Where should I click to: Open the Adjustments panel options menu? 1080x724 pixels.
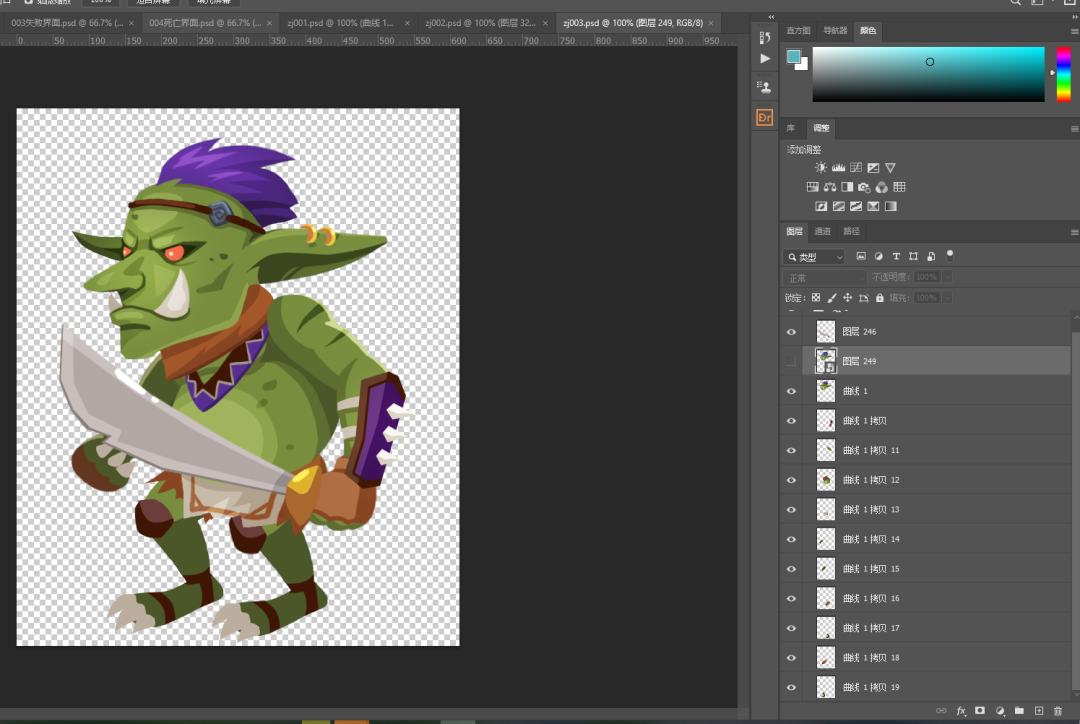[1074, 129]
